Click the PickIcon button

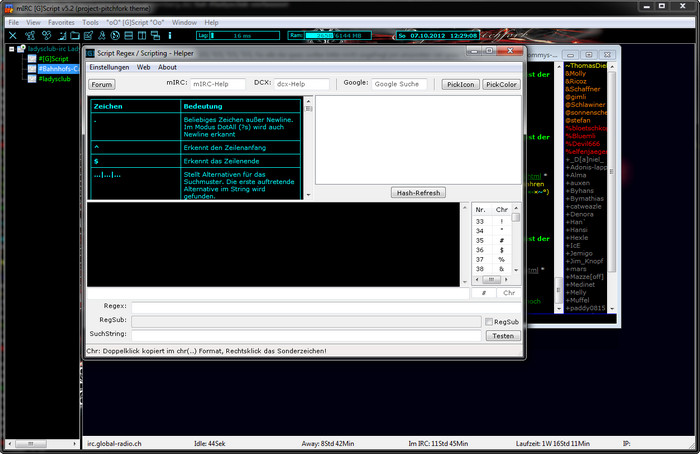pyautogui.click(x=461, y=84)
